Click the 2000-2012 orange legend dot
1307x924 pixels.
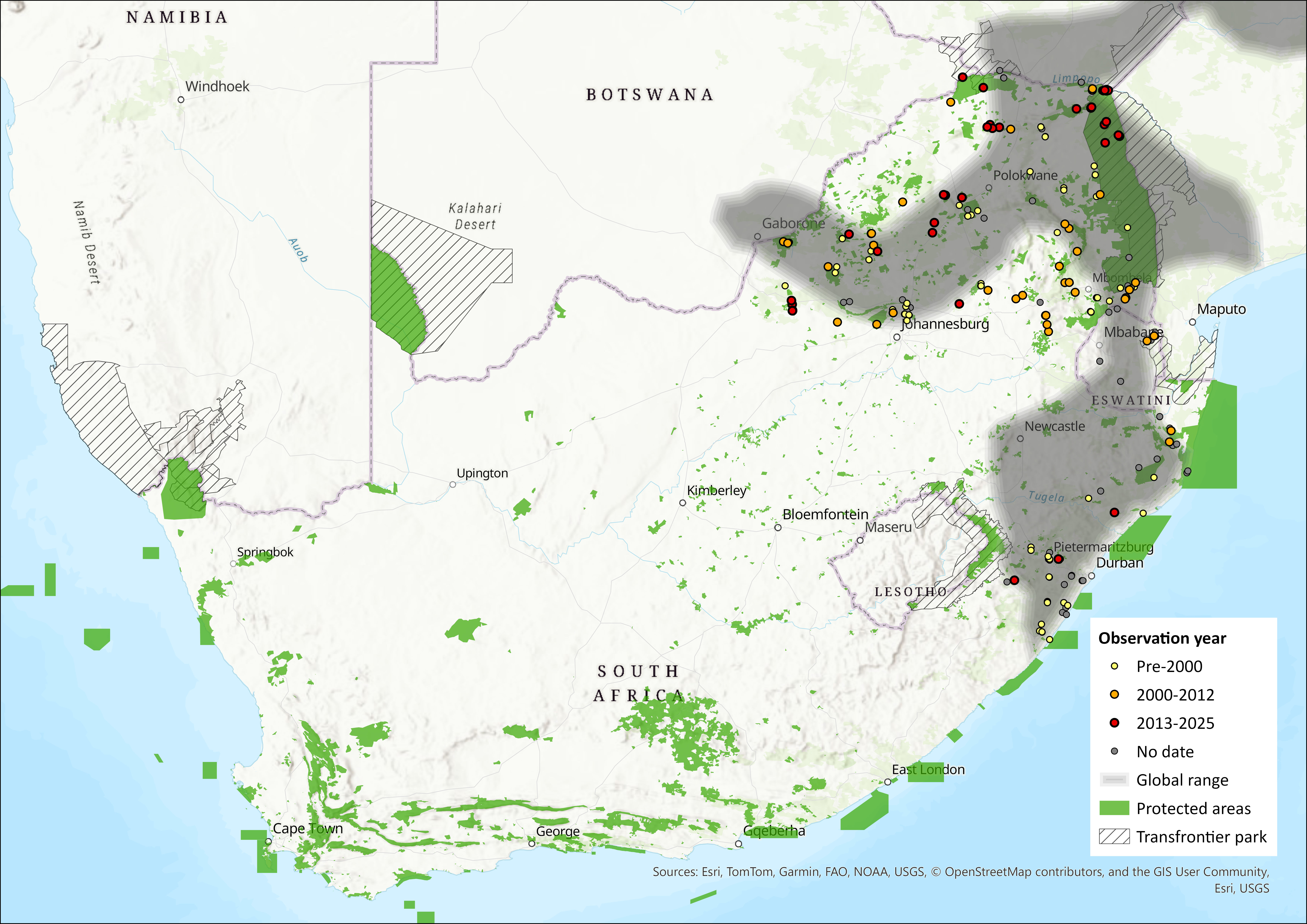pyautogui.click(x=1115, y=695)
